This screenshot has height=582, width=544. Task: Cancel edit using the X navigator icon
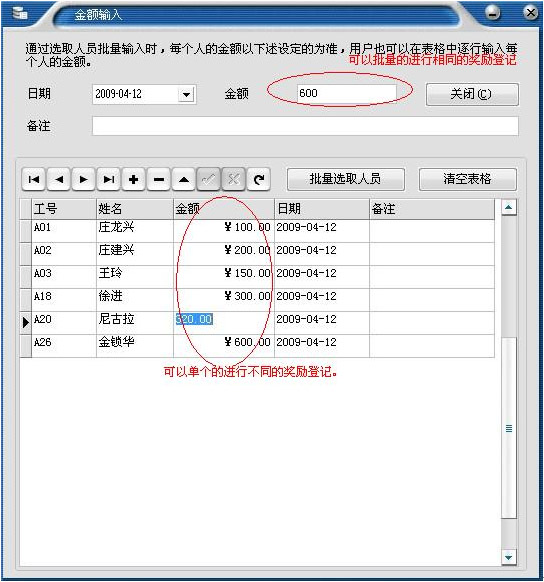(x=233, y=180)
